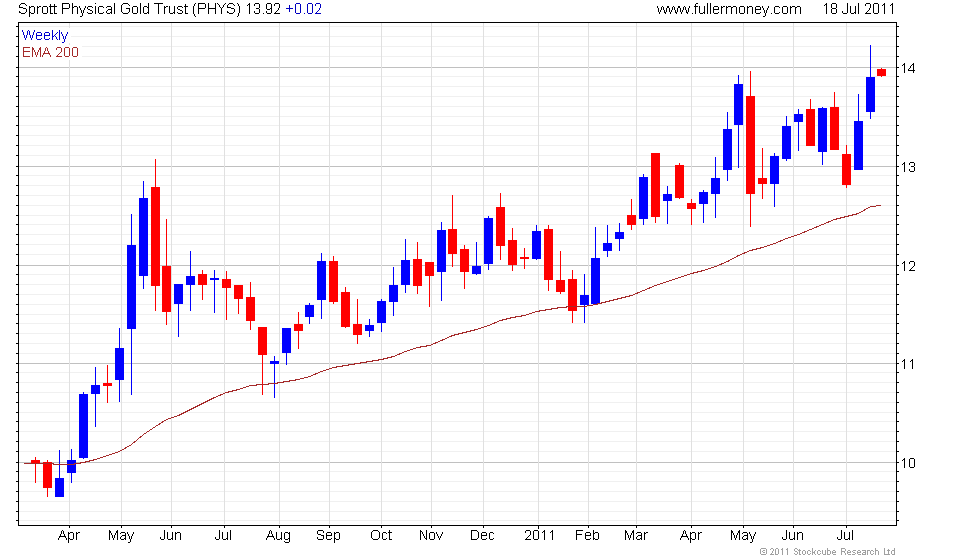The image size is (980, 560).
Task: Click the Feb x-axis label
Action: [x=587, y=536]
